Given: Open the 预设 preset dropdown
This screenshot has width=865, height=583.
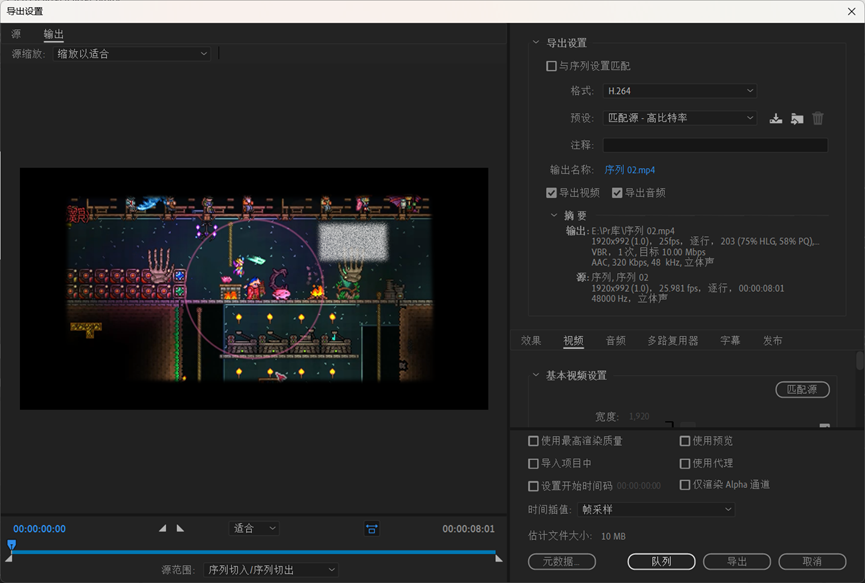Looking at the screenshot, I should point(680,118).
